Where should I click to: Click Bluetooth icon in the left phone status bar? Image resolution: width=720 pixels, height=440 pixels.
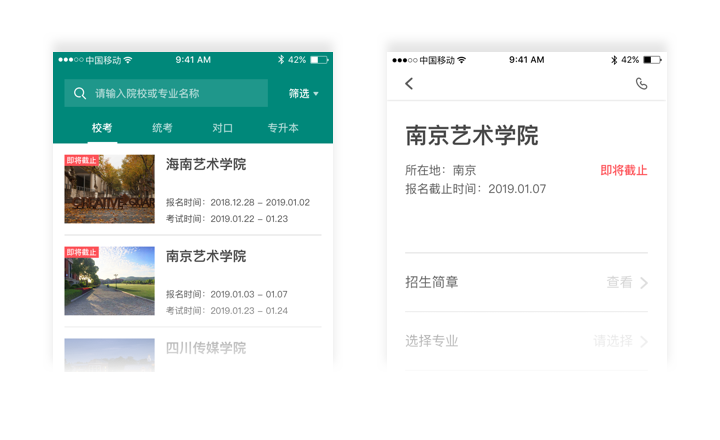(281, 60)
